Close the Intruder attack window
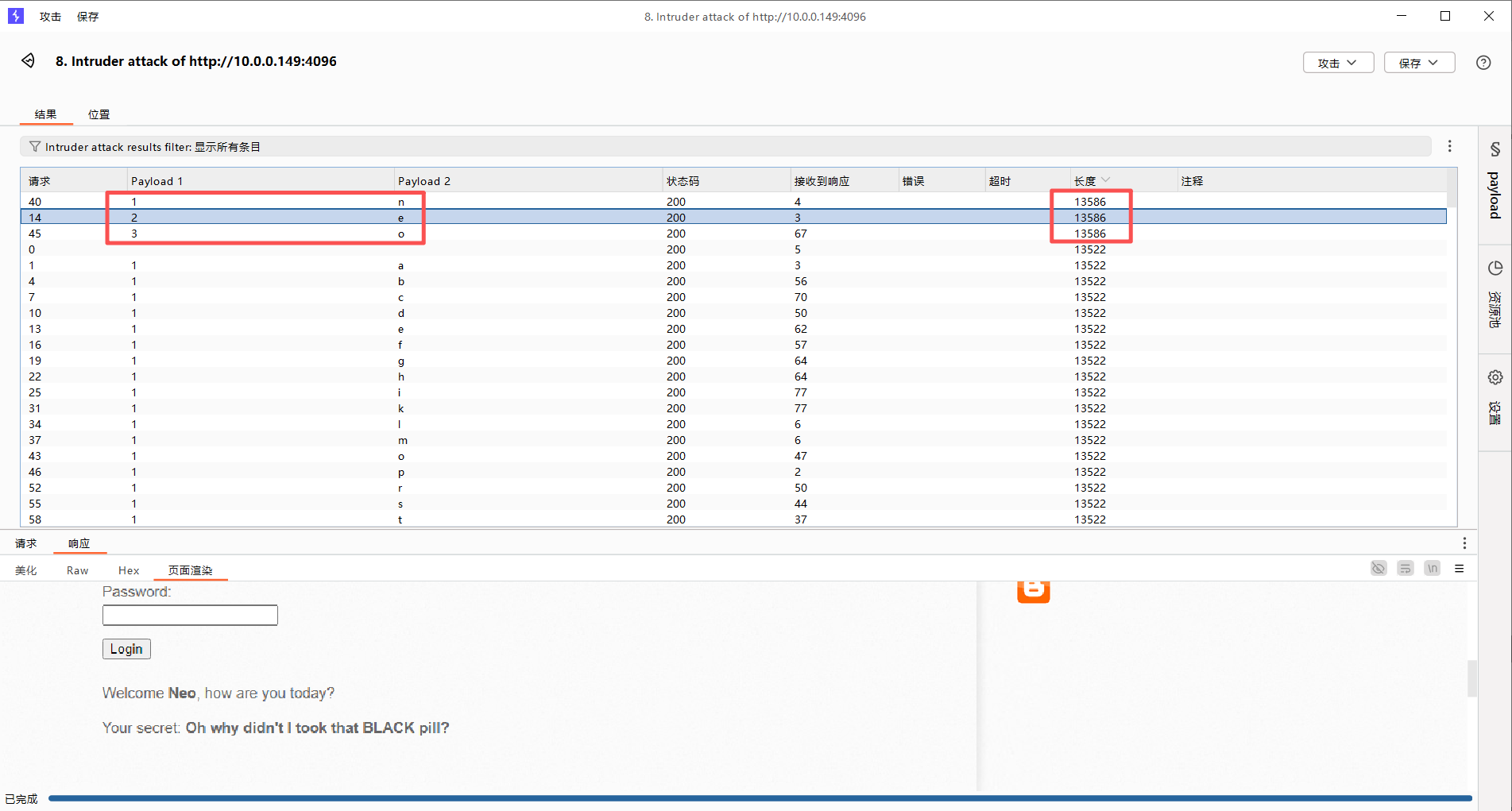The width and height of the screenshot is (1512, 811). pos(1489,16)
